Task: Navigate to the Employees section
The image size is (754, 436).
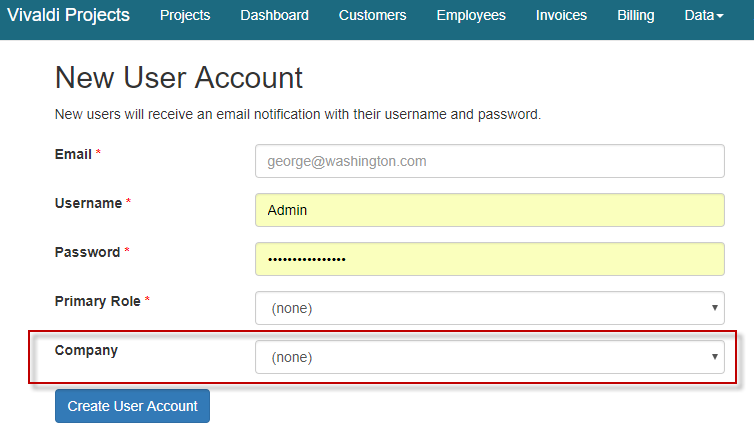Action: (x=471, y=15)
